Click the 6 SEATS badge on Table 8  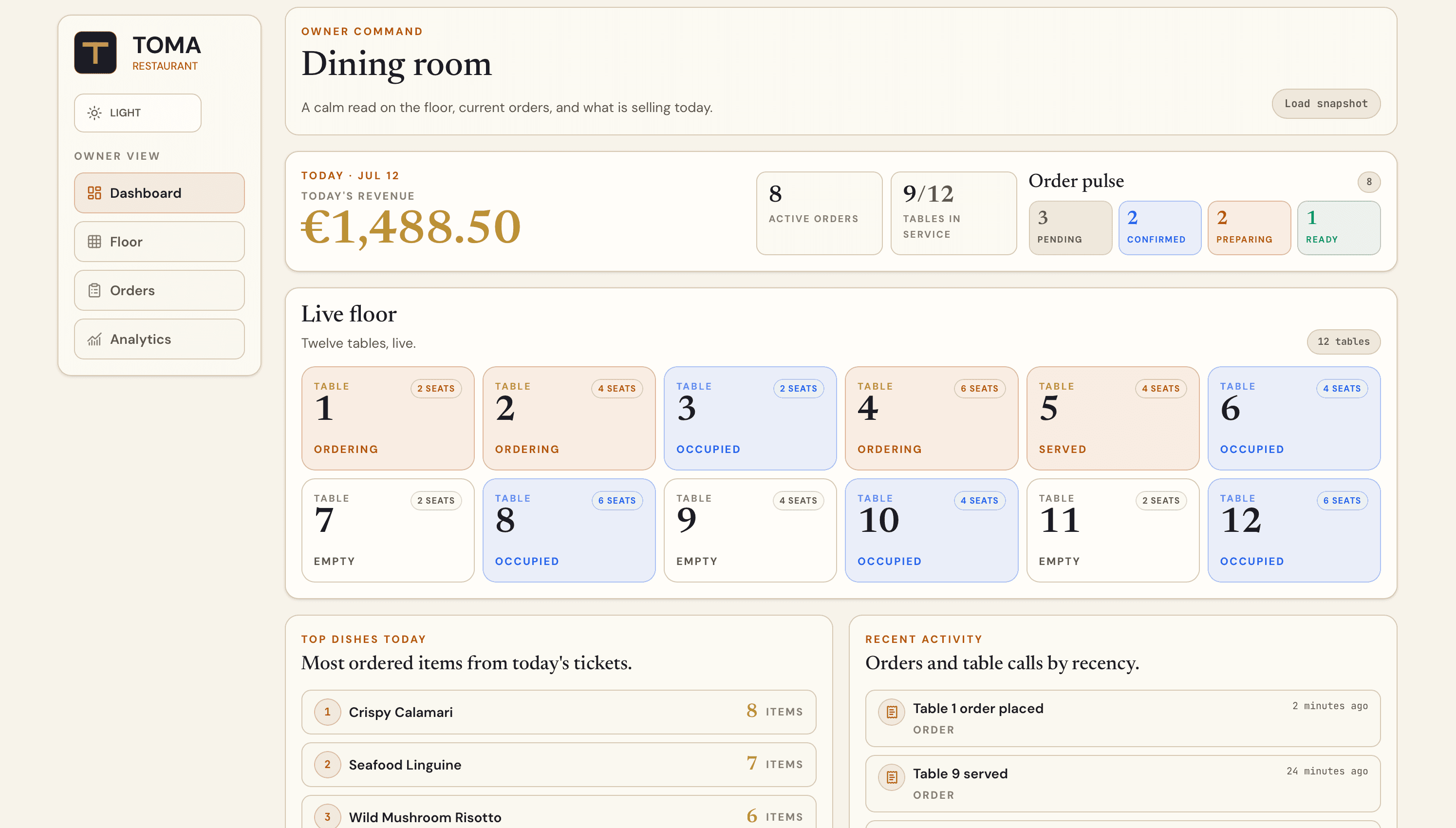[x=617, y=500]
